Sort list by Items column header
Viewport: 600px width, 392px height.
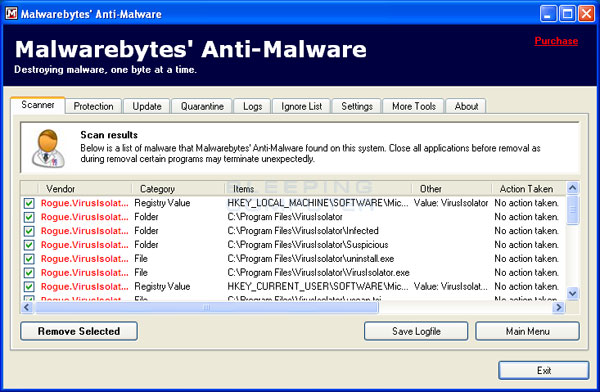(x=318, y=189)
